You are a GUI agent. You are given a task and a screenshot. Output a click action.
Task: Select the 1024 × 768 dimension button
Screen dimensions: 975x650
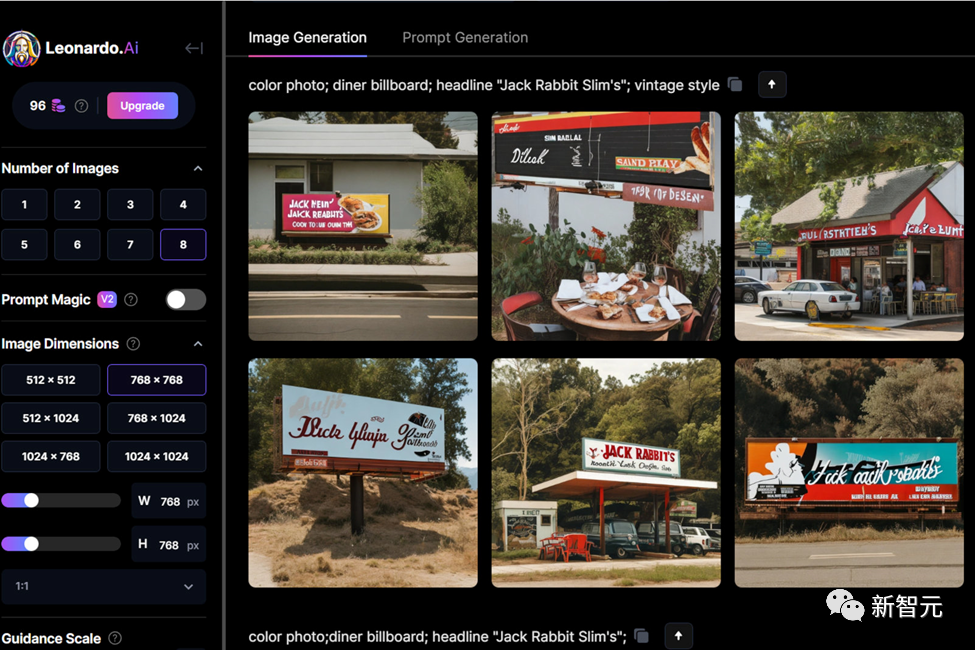click(50, 456)
